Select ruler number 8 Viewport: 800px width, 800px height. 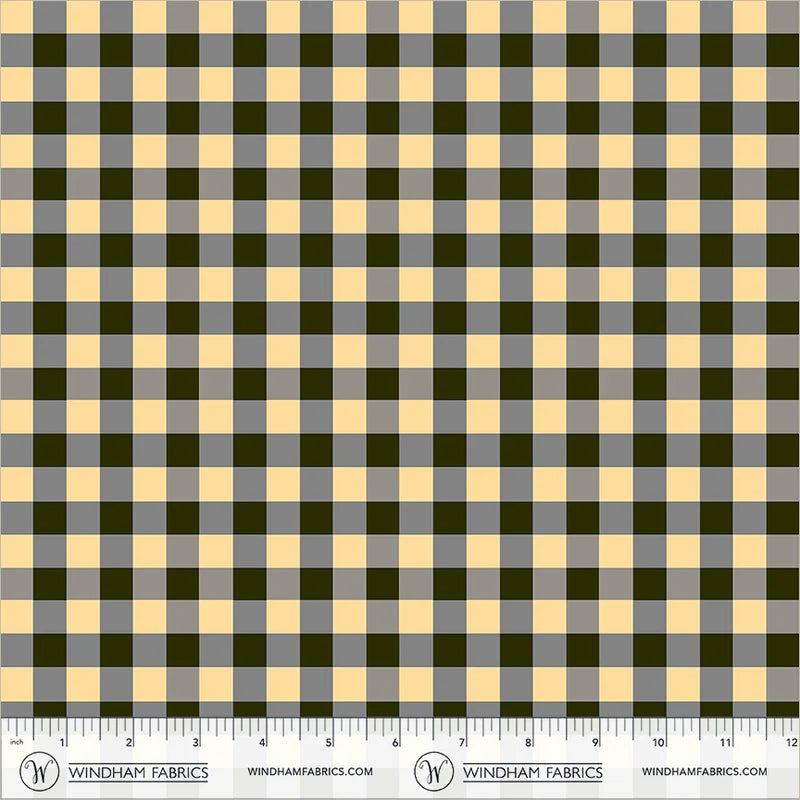[x=528, y=742]
